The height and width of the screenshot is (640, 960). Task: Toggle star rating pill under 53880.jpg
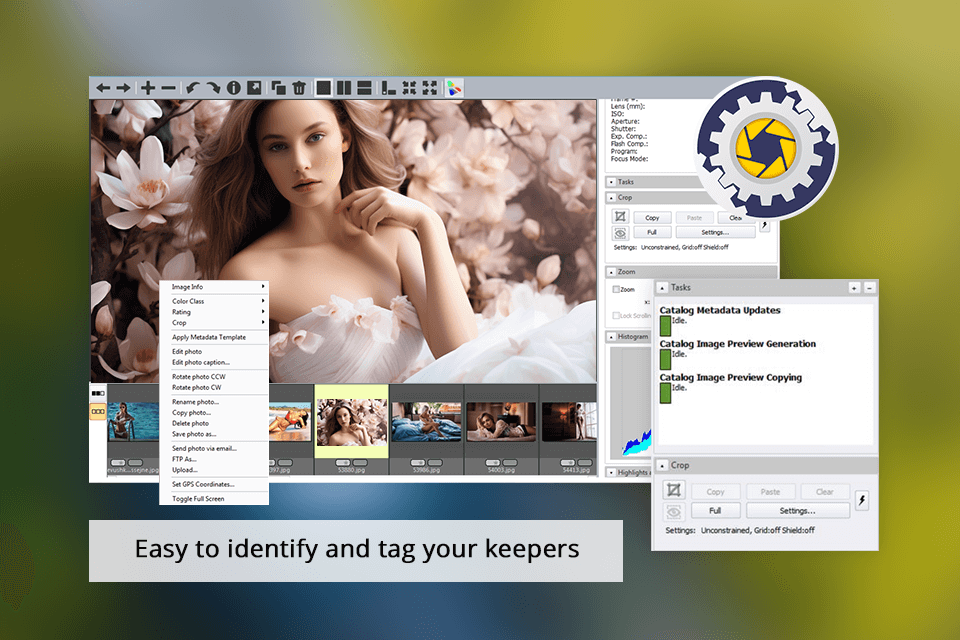click(343, 462)
